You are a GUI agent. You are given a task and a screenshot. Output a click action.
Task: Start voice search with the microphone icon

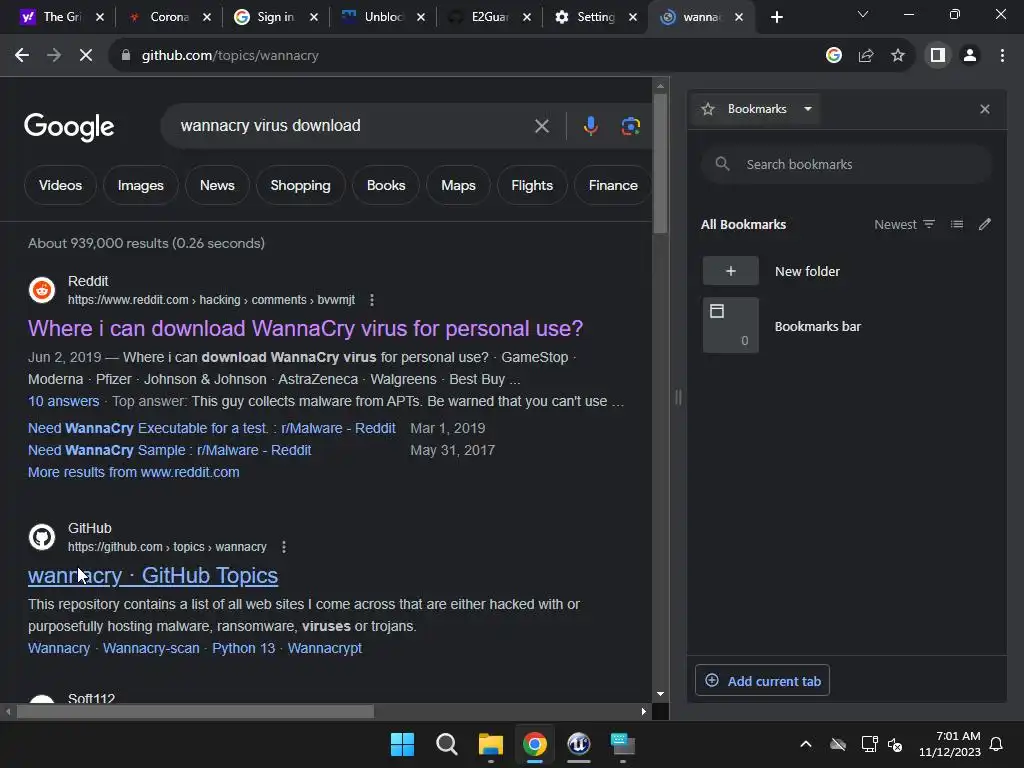(590, 126)
